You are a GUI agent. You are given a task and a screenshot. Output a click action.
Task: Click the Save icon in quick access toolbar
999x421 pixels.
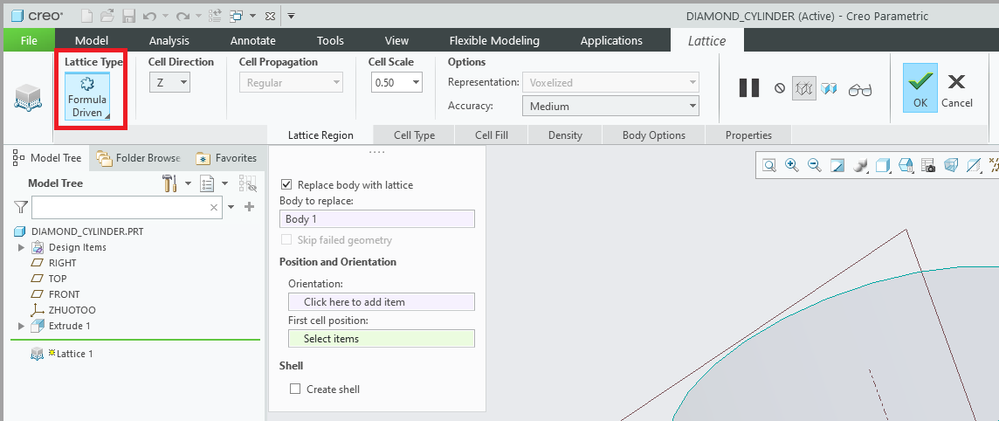[x=127, y=16]
